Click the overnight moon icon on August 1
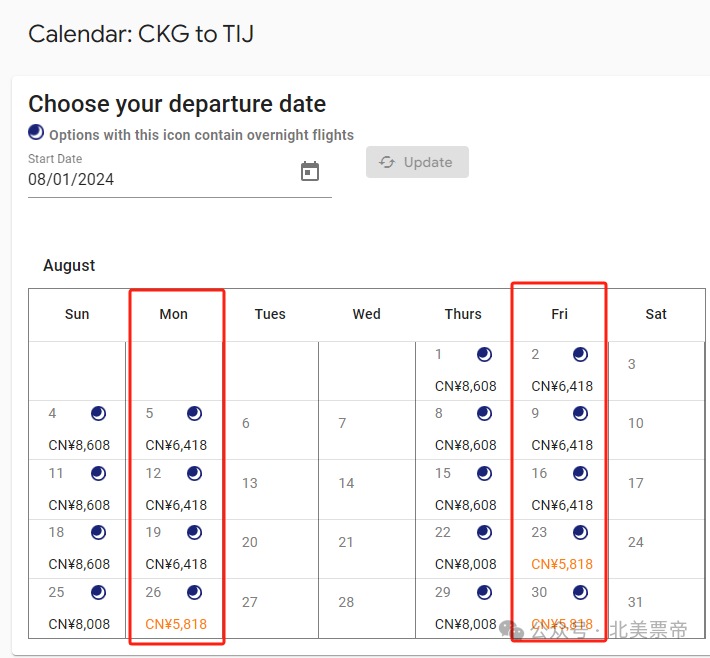The image size is (710, 658). 484,354
